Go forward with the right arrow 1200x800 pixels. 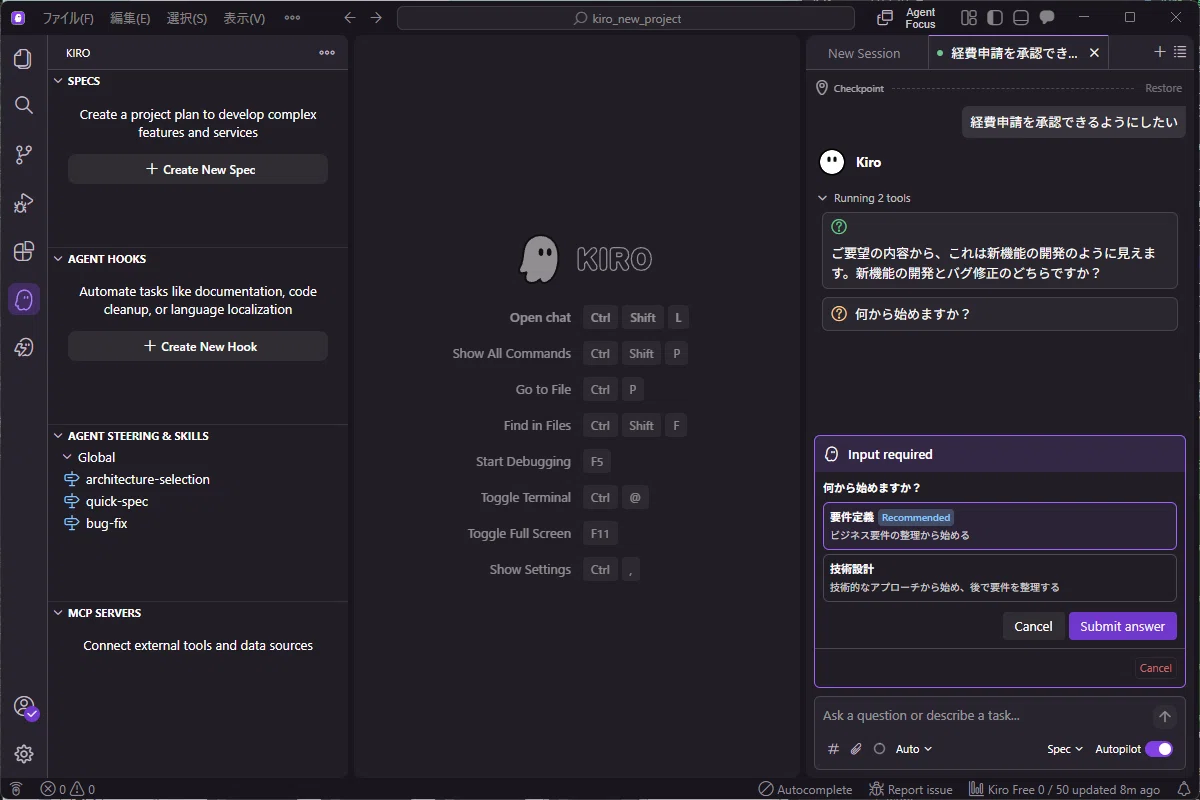[376, 18]
